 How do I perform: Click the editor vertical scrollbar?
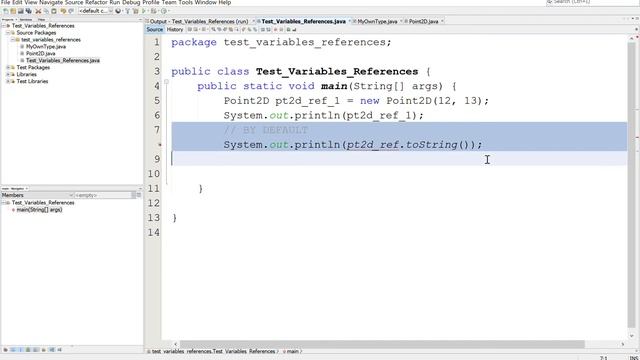[x=631, y=184]
